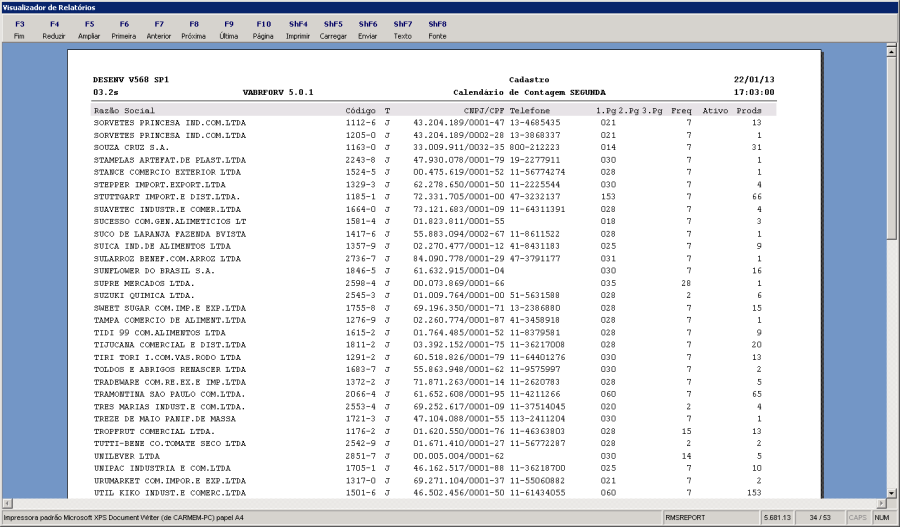Click the Razão Social column header

125,110
